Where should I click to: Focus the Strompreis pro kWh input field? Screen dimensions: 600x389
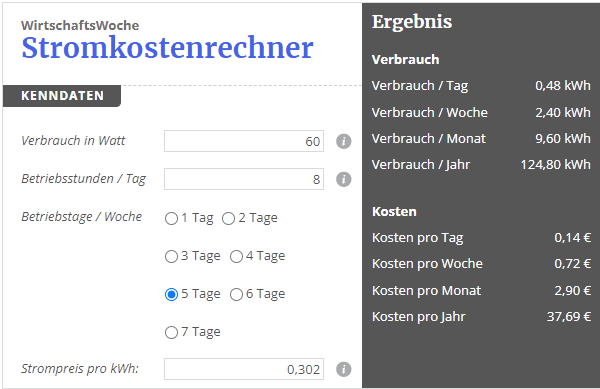tap(244, 369)
